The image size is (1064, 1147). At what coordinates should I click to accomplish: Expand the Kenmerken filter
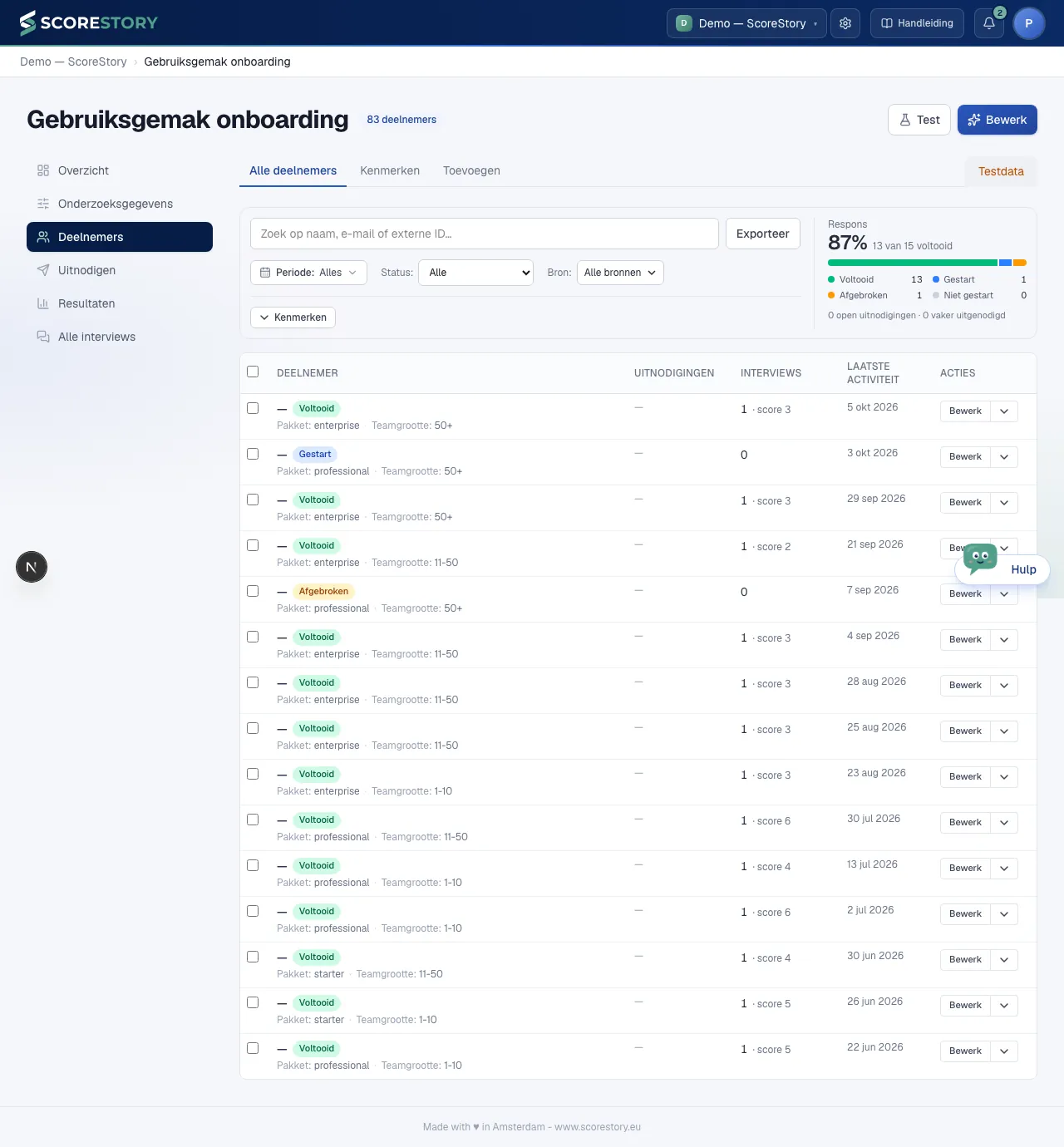(293, 318)
